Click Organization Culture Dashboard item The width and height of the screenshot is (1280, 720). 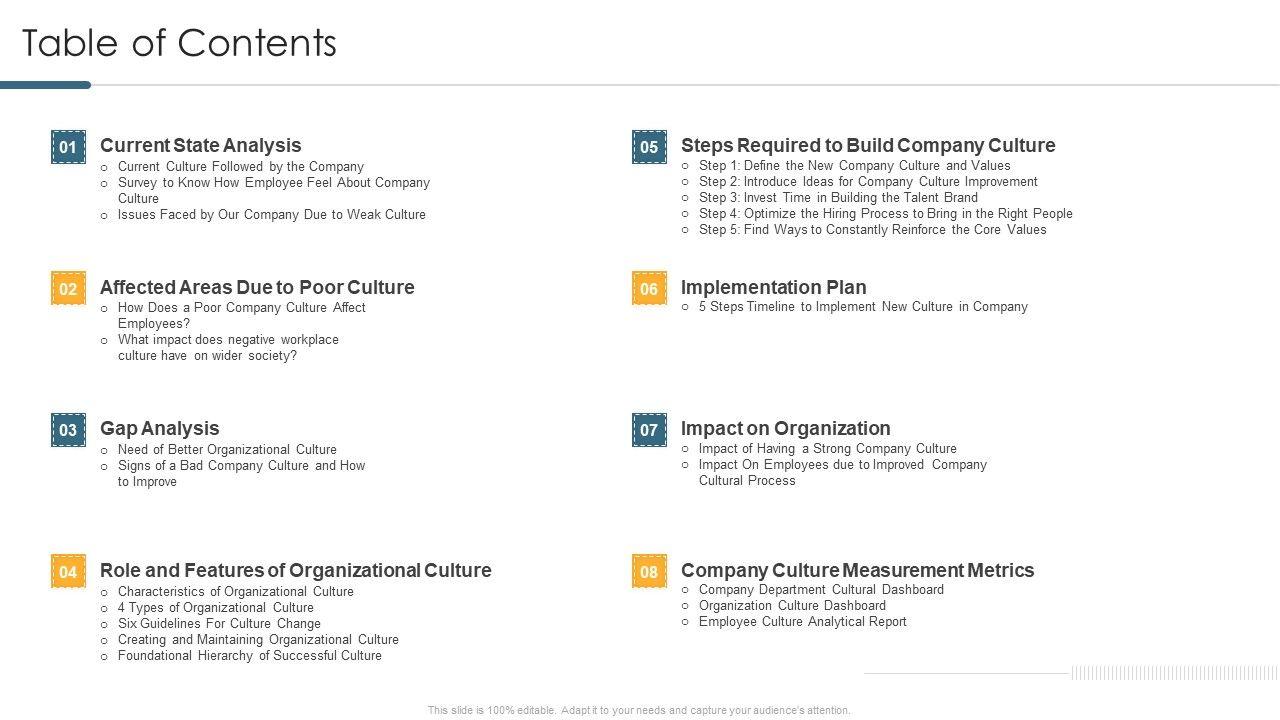point(791,606)
